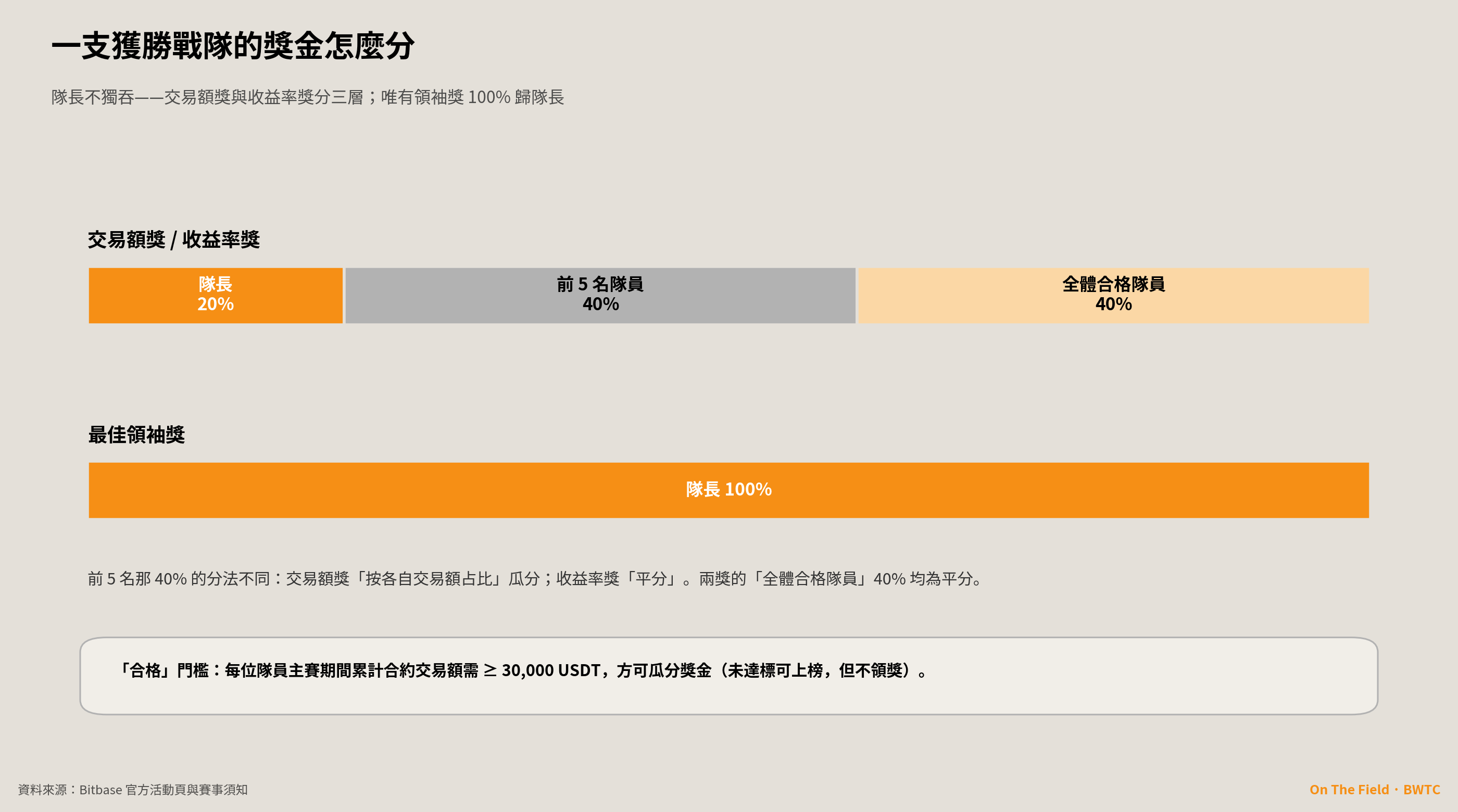Click the title 一支獲勝戰隊的獎金怎麼分
1458x812 pixels.
233,45
